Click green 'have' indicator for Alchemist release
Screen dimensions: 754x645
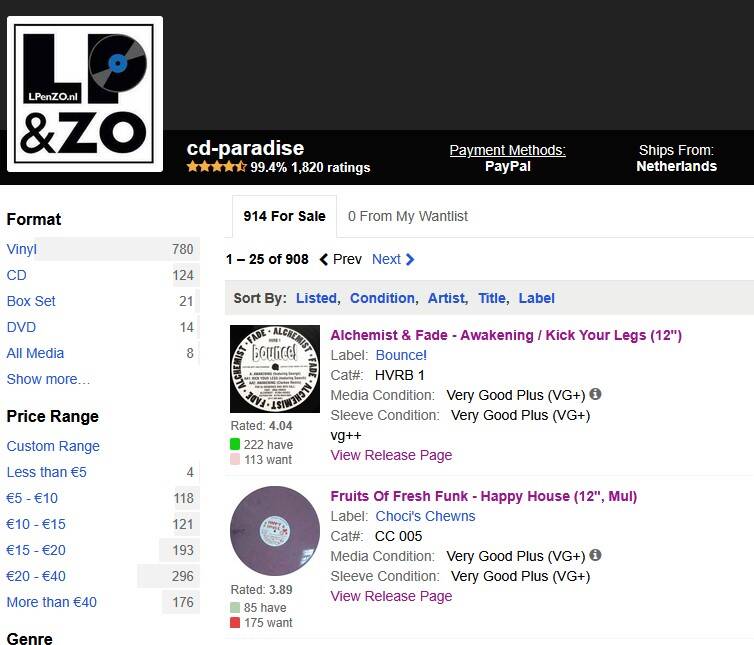coord(235,444)
